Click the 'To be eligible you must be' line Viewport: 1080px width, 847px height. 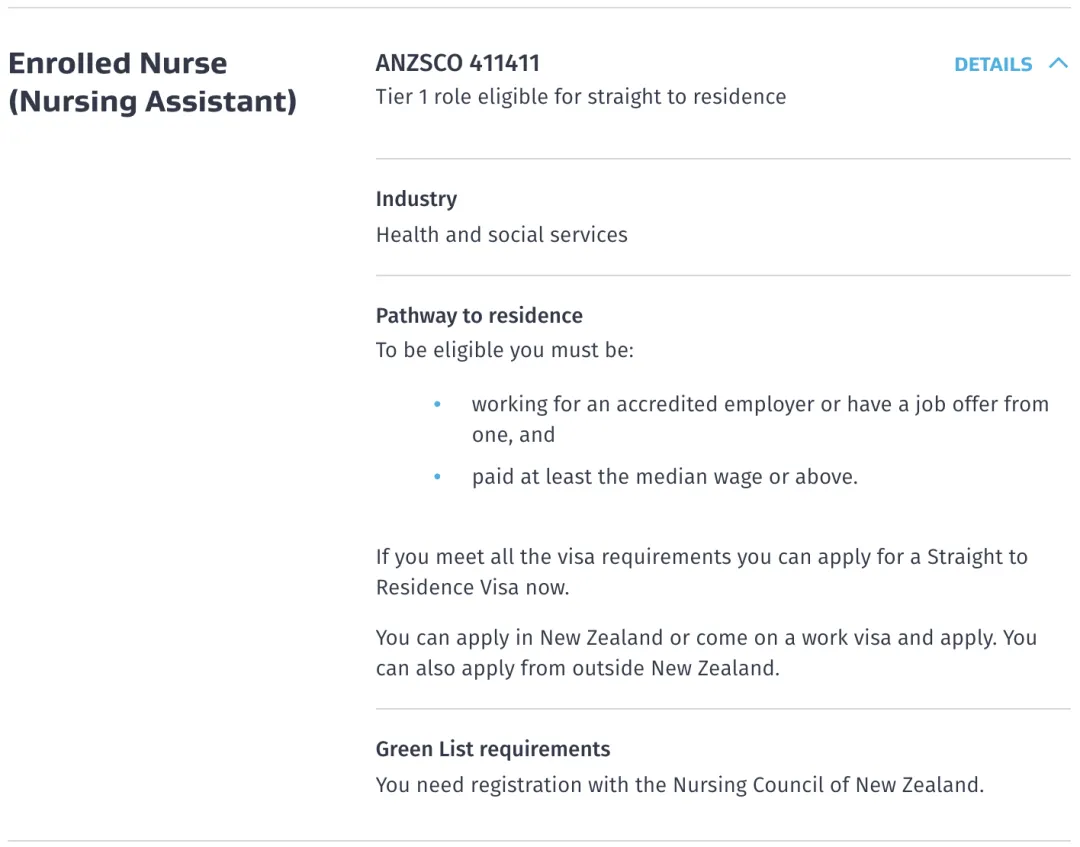tap(505, 351)
